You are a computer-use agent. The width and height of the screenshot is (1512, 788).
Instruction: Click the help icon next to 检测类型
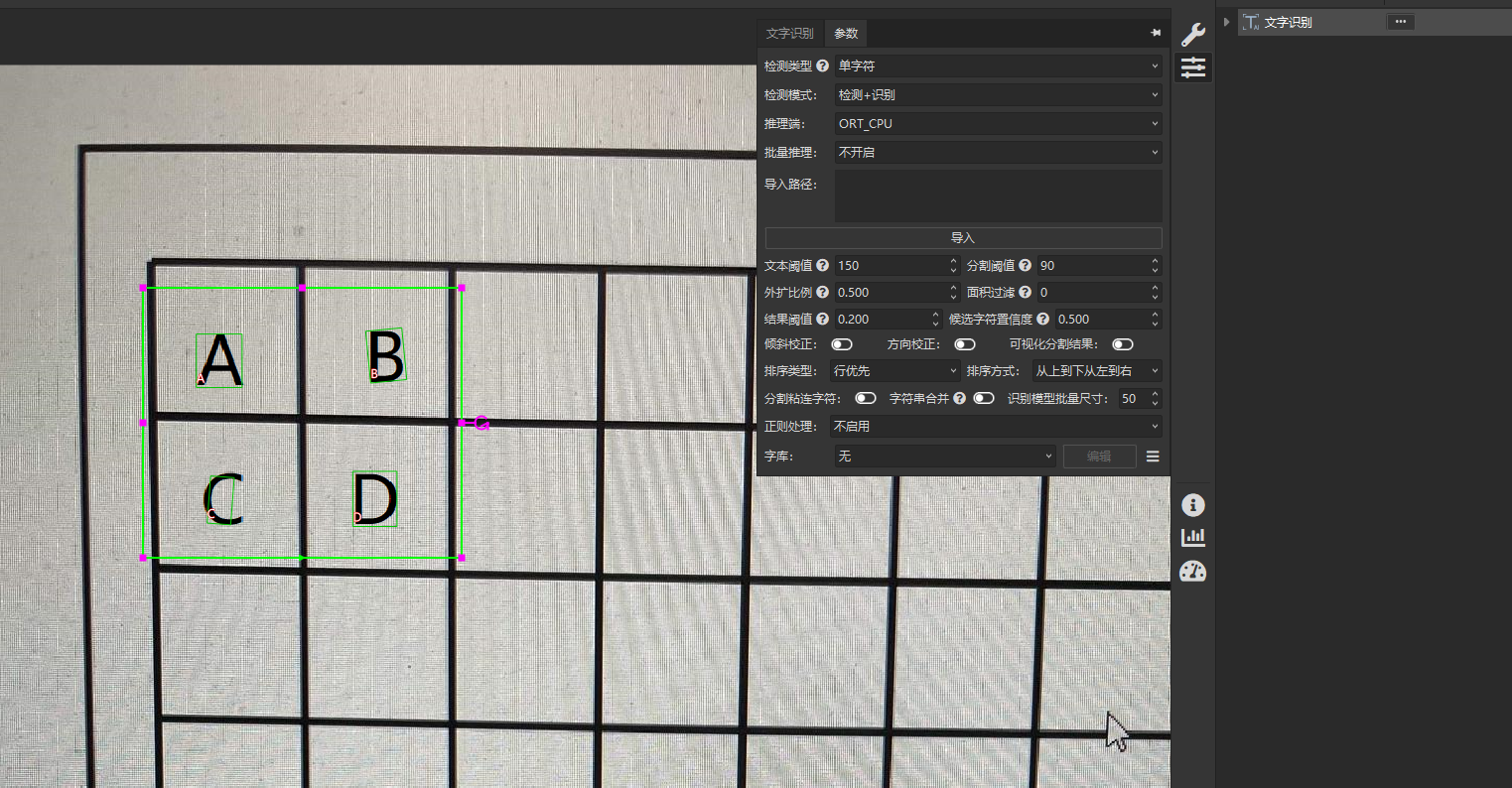click(822, 66)
